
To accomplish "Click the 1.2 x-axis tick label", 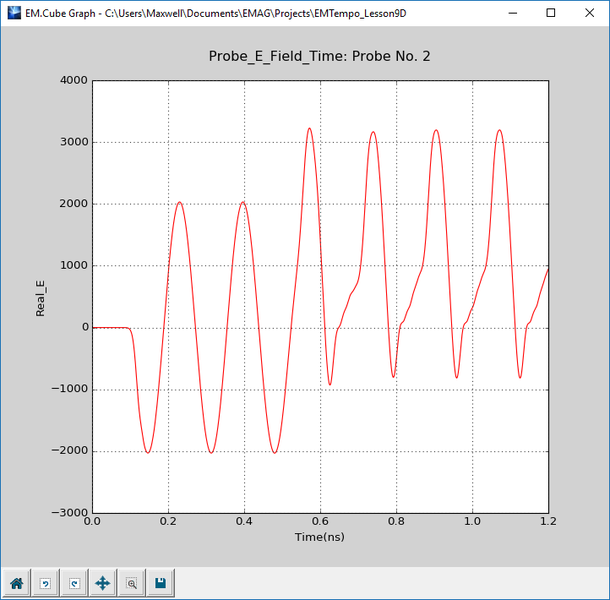I will tap(547, 521).
